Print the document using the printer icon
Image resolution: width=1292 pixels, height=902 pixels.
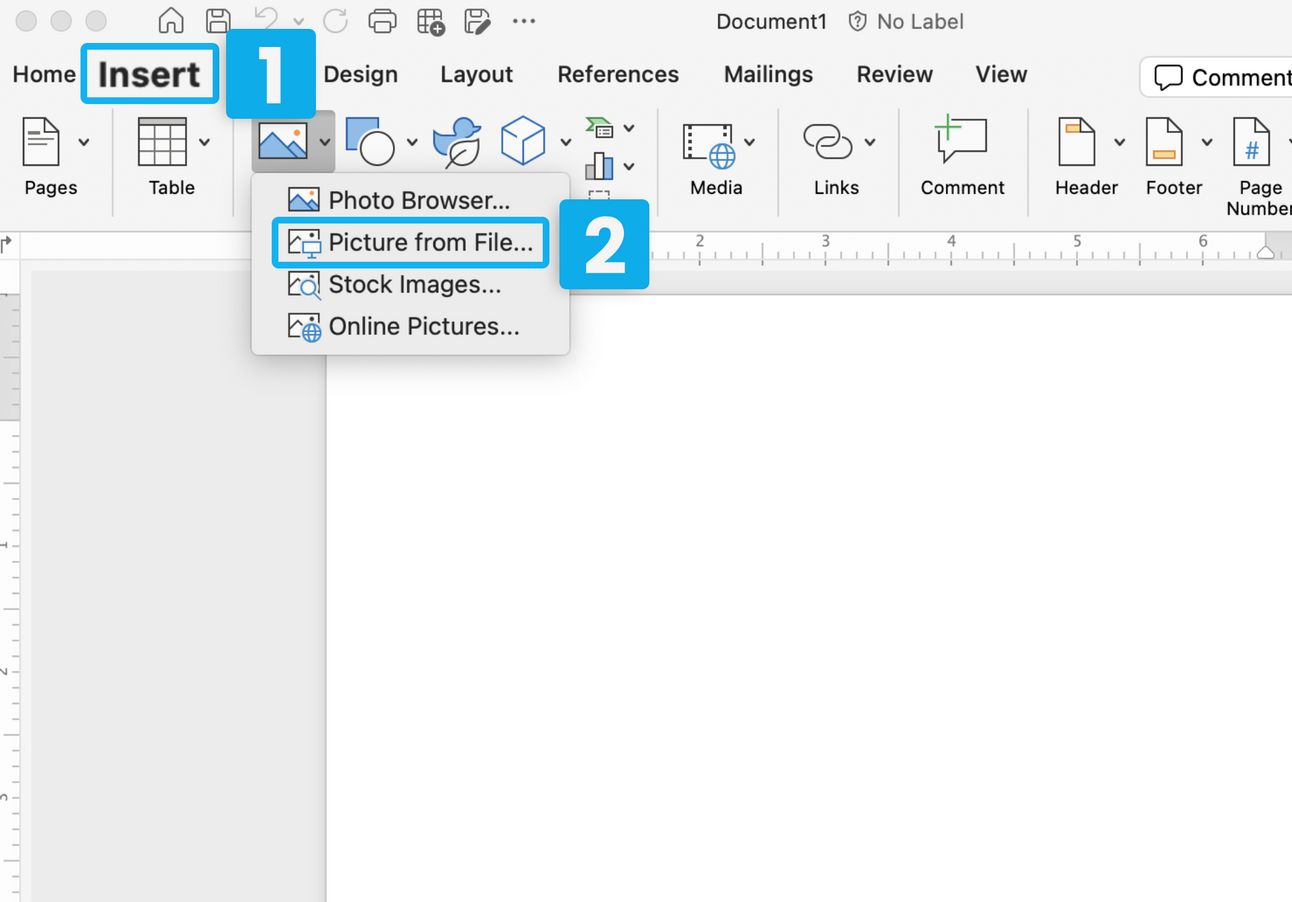coord(382,21)
